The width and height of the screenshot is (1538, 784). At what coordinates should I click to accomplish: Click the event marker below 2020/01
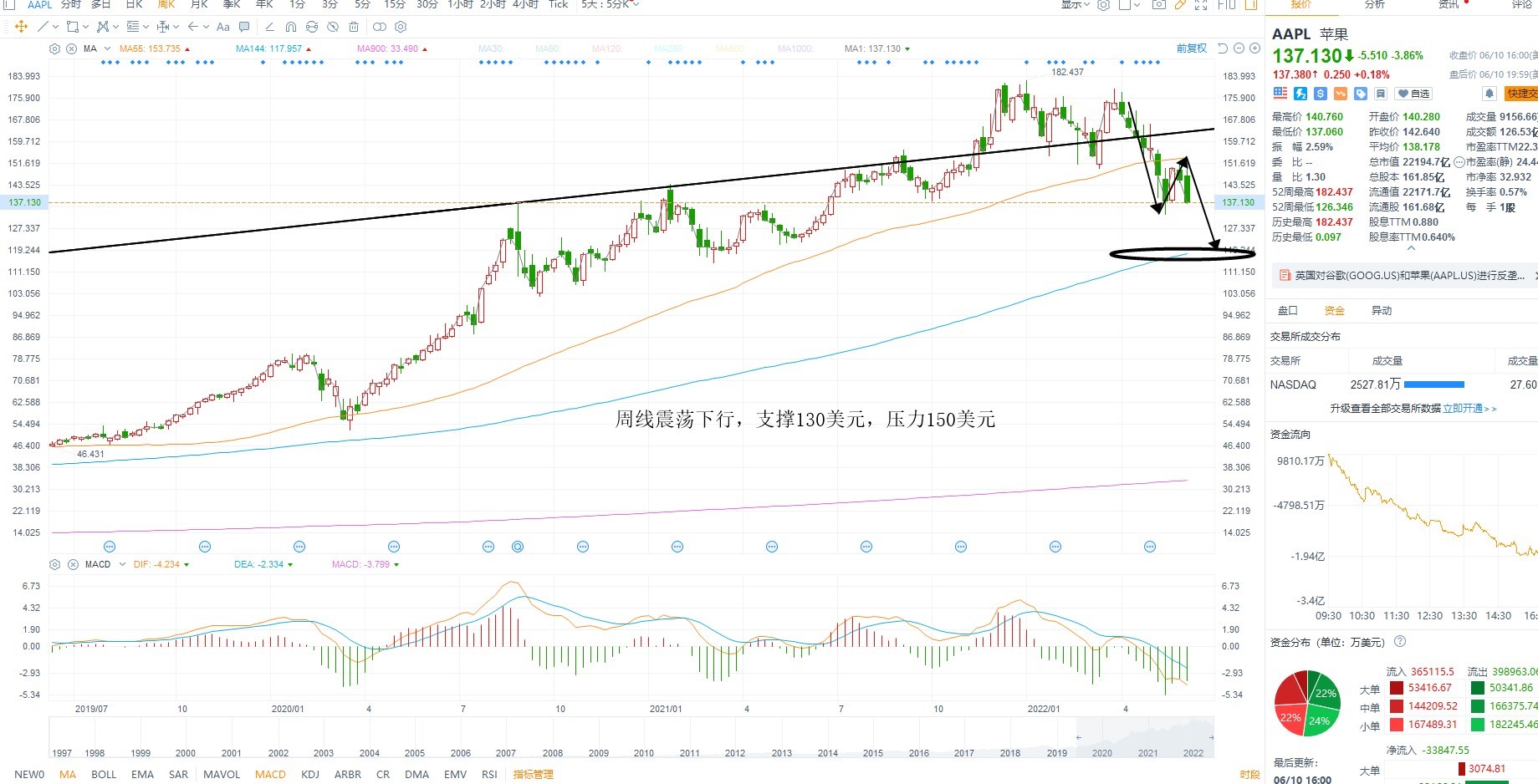point(299,547)
